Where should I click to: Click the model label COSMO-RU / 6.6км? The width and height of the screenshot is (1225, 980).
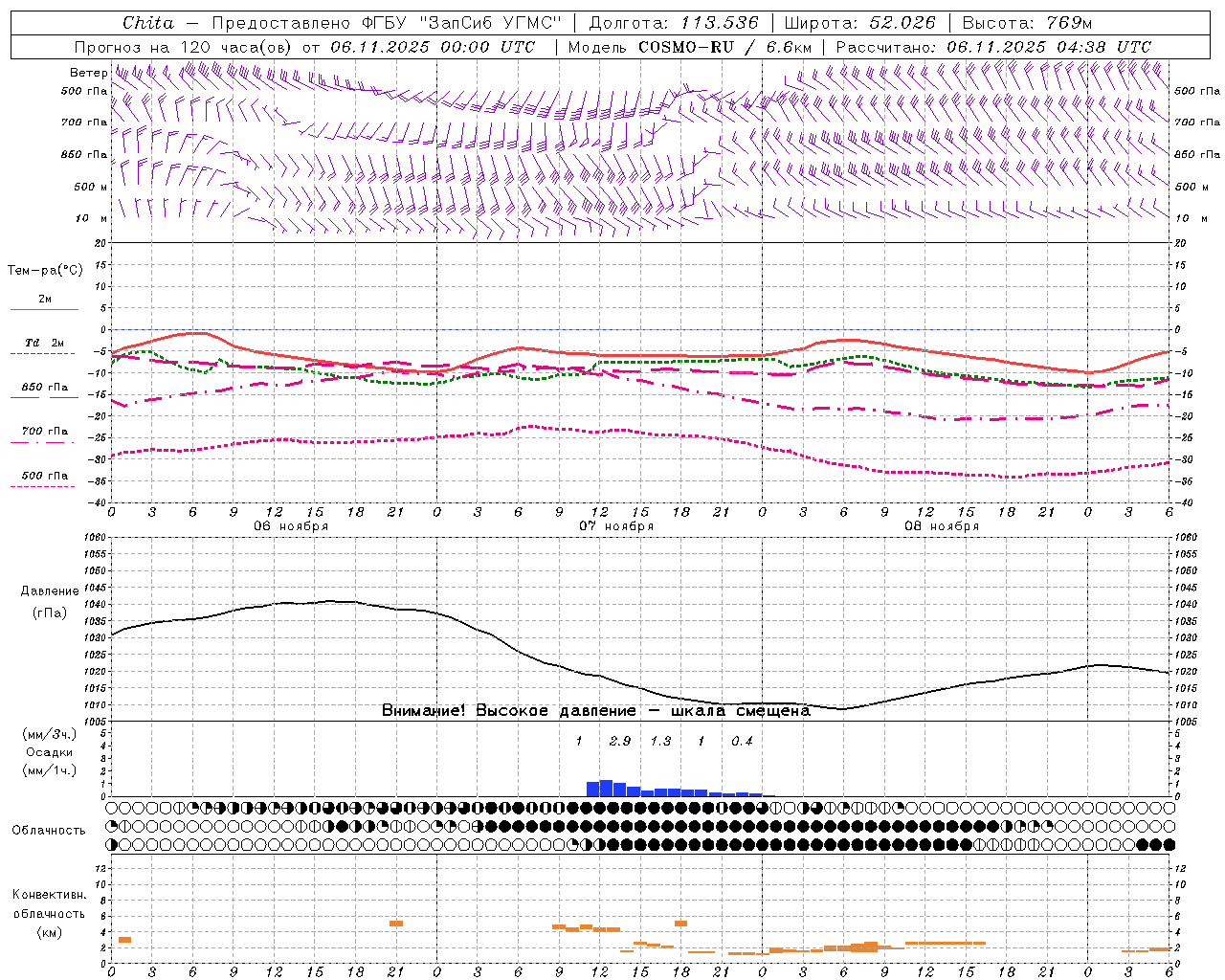point(725,47)
